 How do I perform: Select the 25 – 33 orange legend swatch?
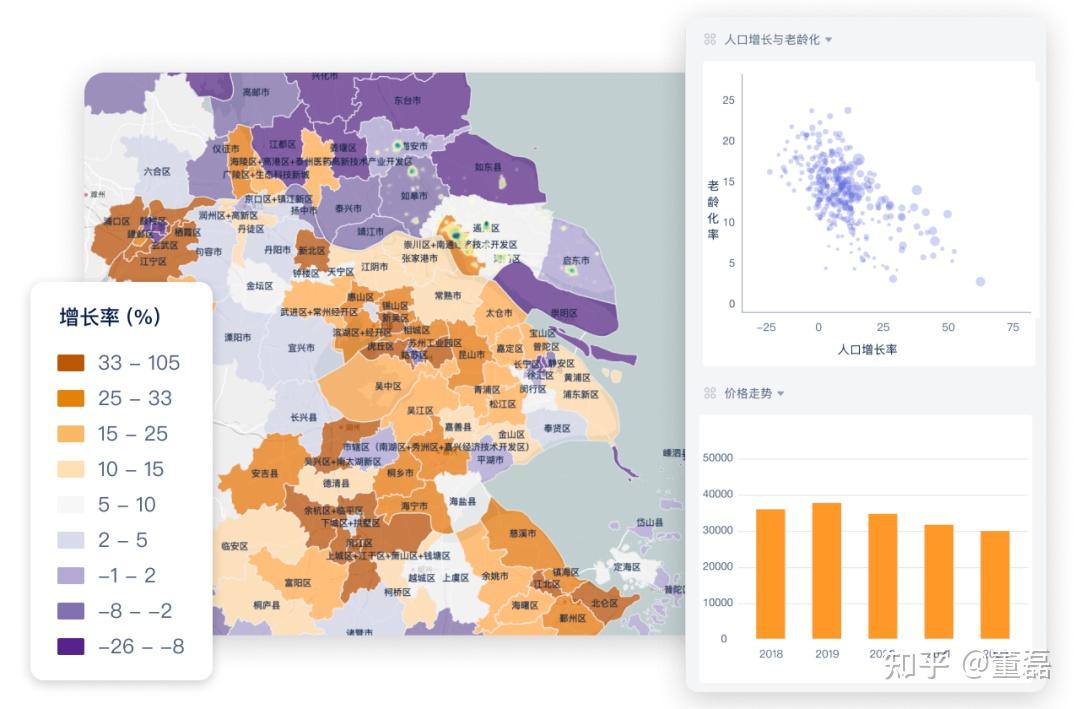coord(68,398)
